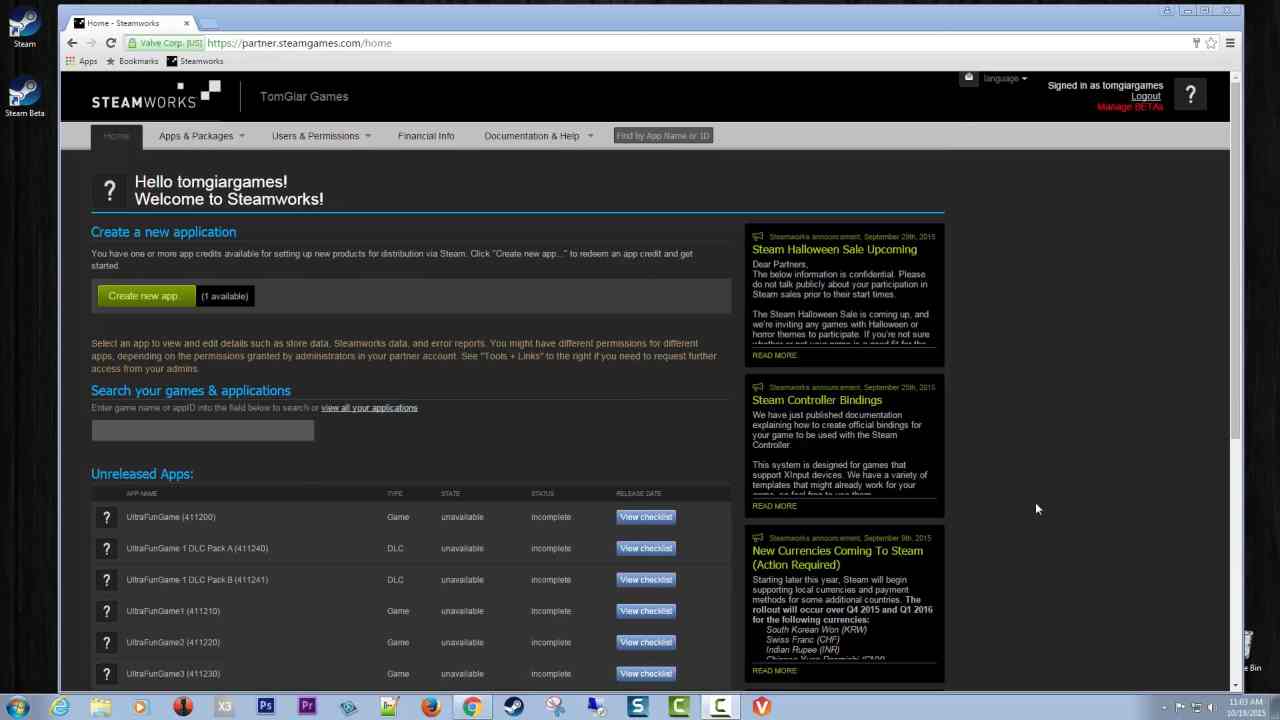Launch Firefox from the taskbar
1280x720 pixels.
coord(430,707)
